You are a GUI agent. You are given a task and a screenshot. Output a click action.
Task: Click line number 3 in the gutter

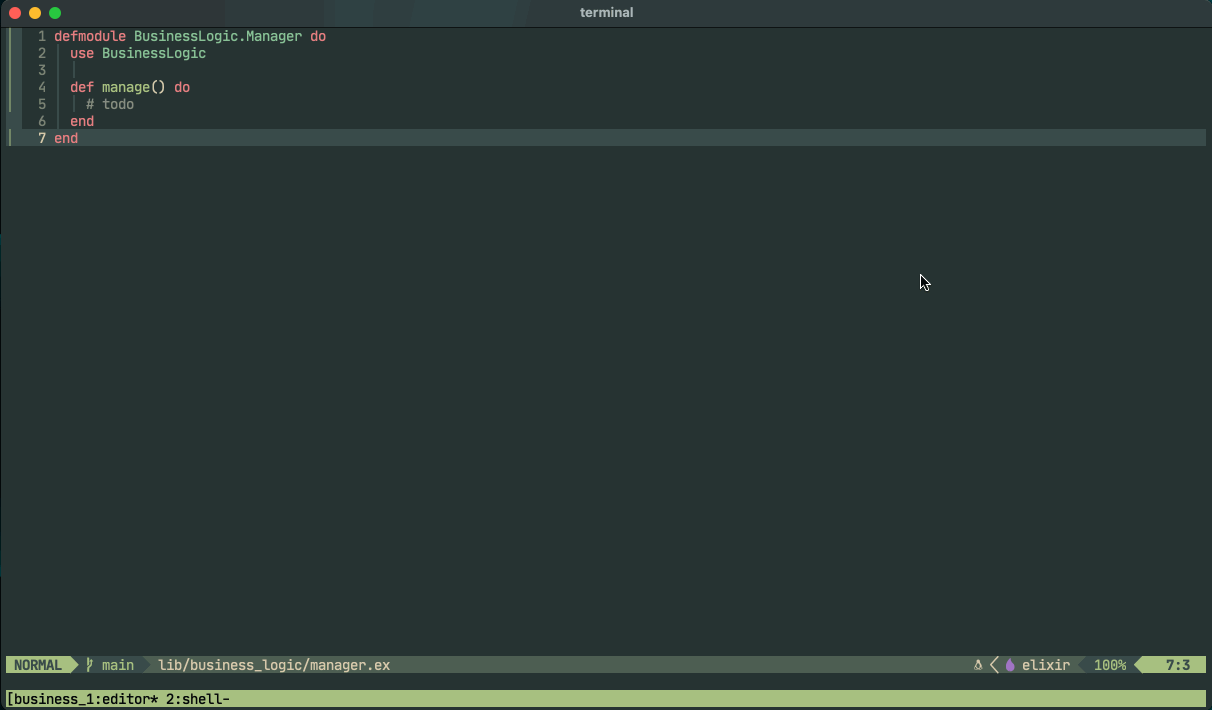pyautogui.click(x=42, y=70)
